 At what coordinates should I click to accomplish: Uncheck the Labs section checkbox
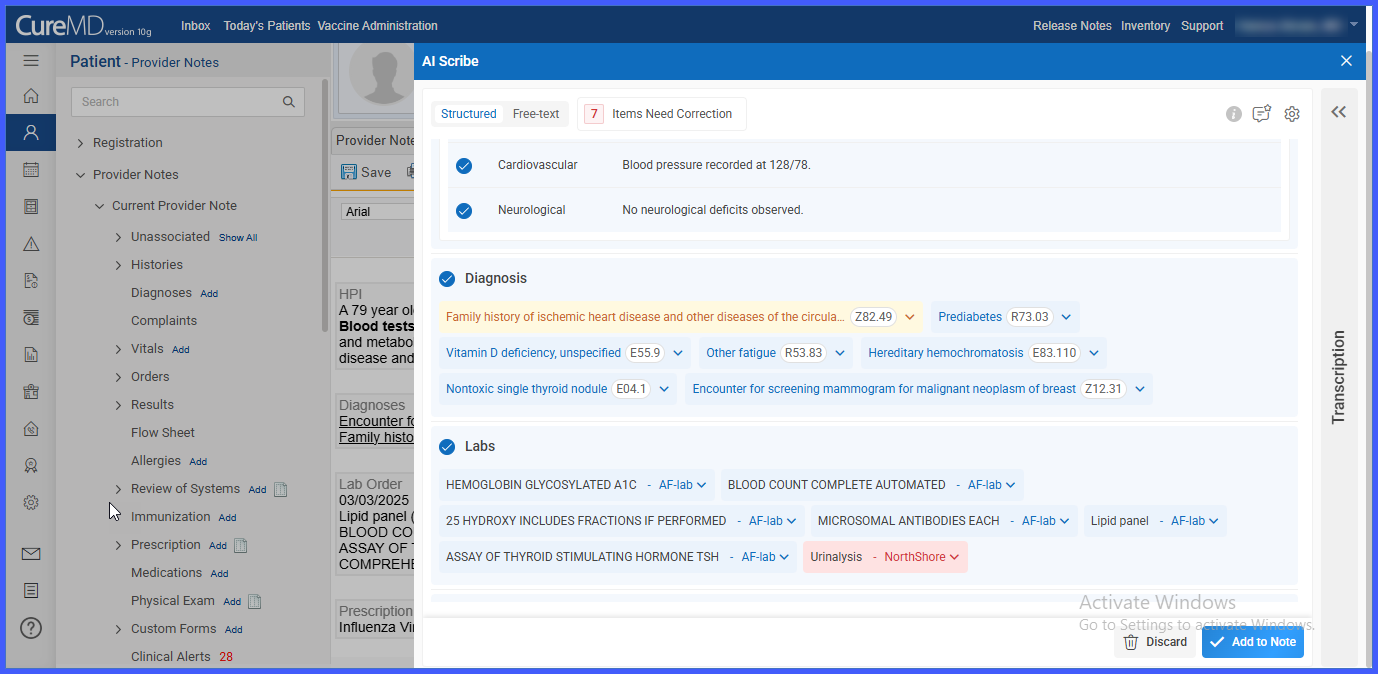(x=447, y=446)
